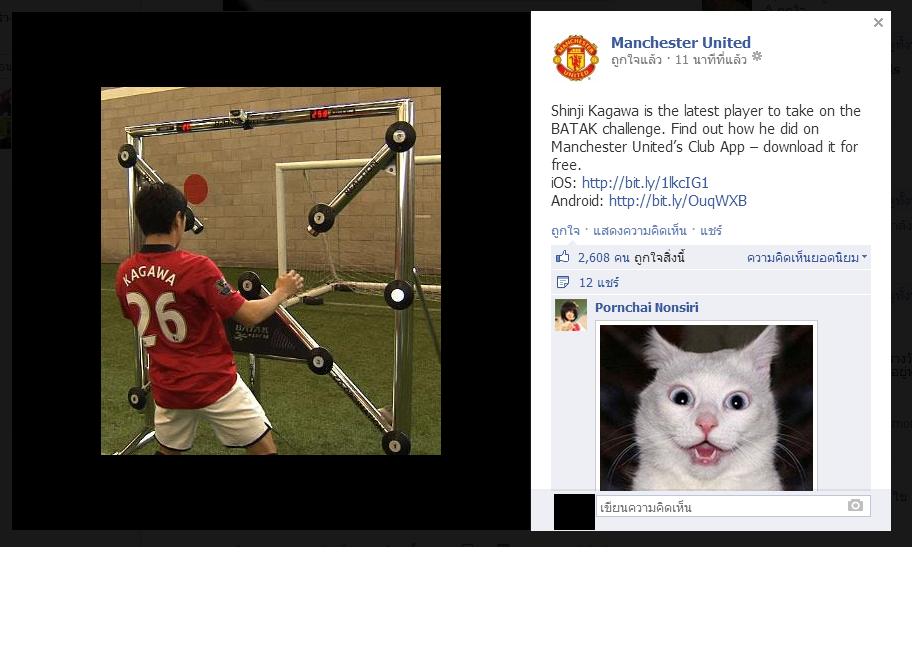Click the thumbs-up likes icon
This screenshot has width=912, height=672.
562,257
